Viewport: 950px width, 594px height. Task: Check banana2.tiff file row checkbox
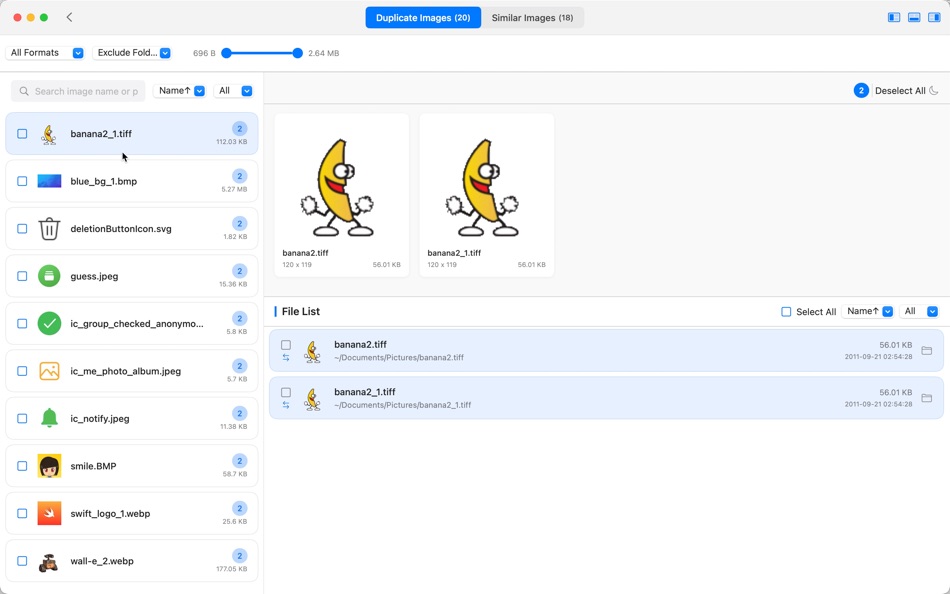point(286,344)
